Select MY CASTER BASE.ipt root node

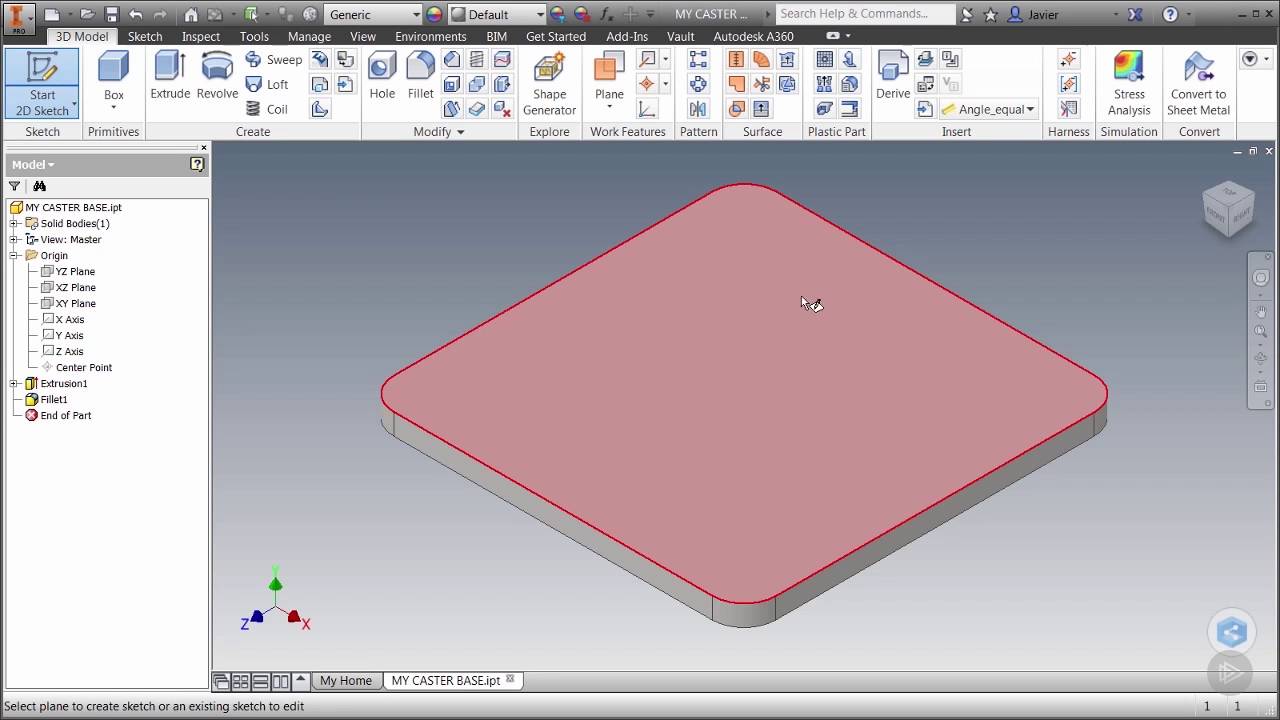[x=73, y=207]
